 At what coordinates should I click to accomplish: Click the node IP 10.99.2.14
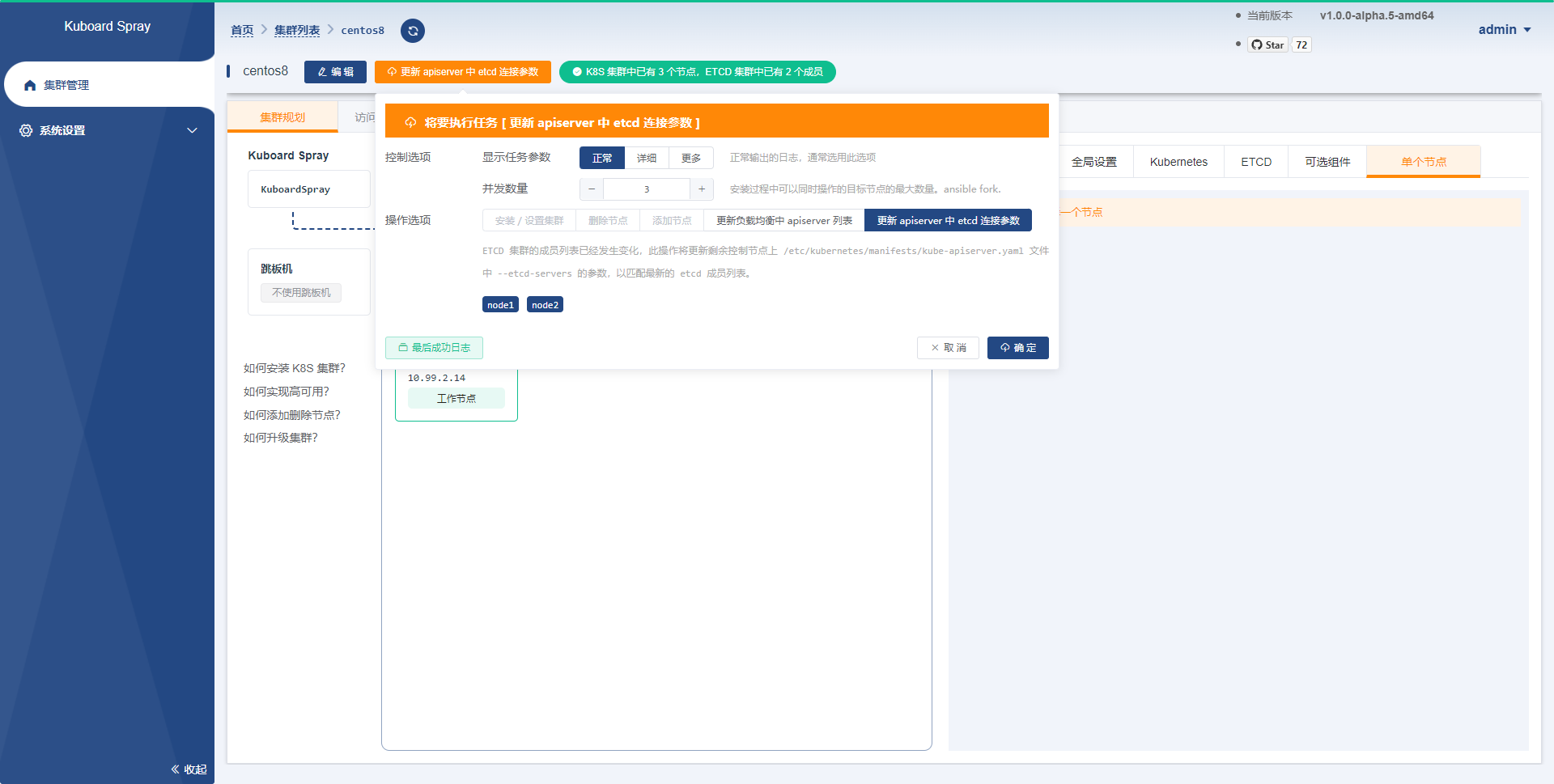436,378
